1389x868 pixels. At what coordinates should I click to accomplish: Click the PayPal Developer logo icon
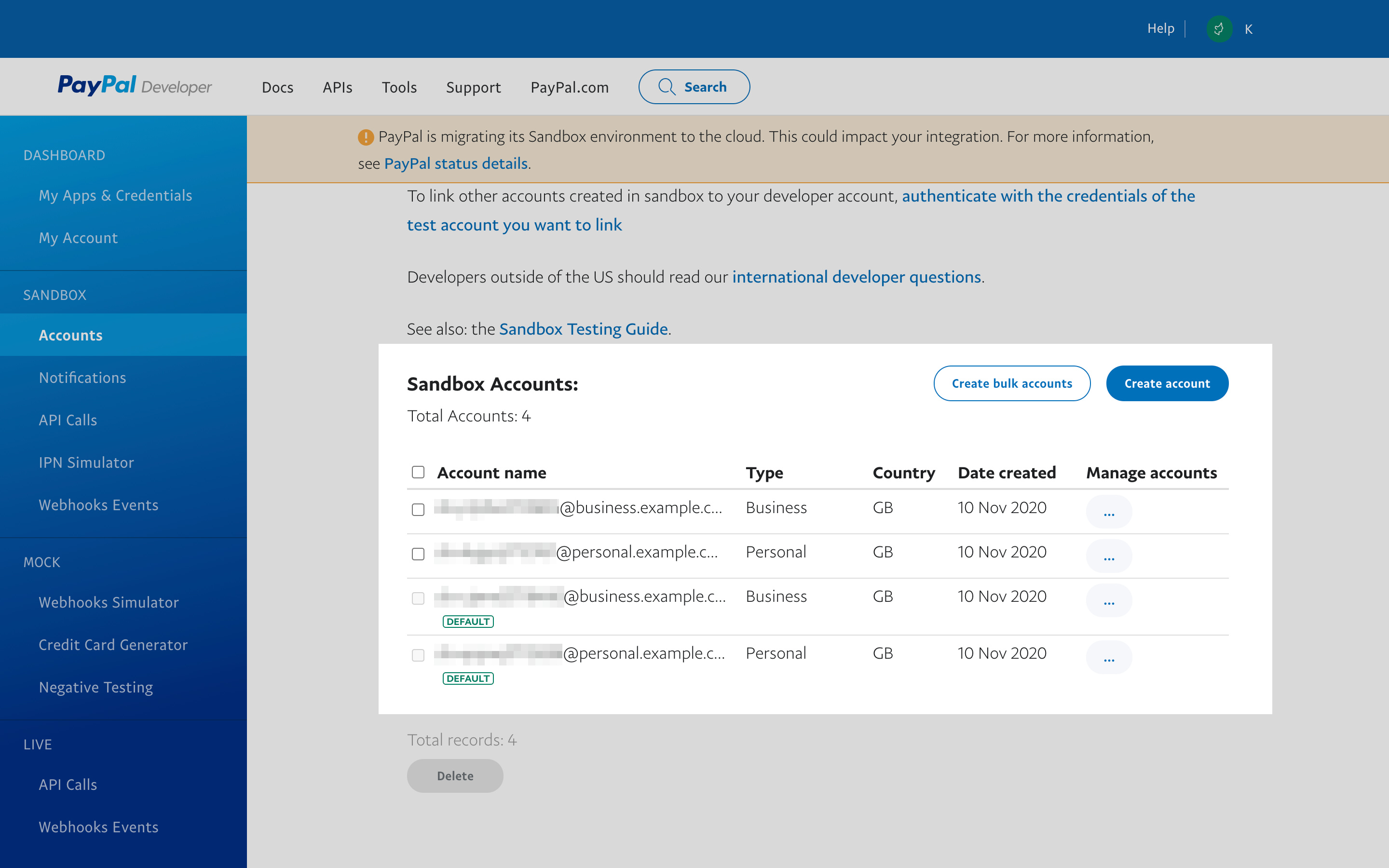pos(135,87)
